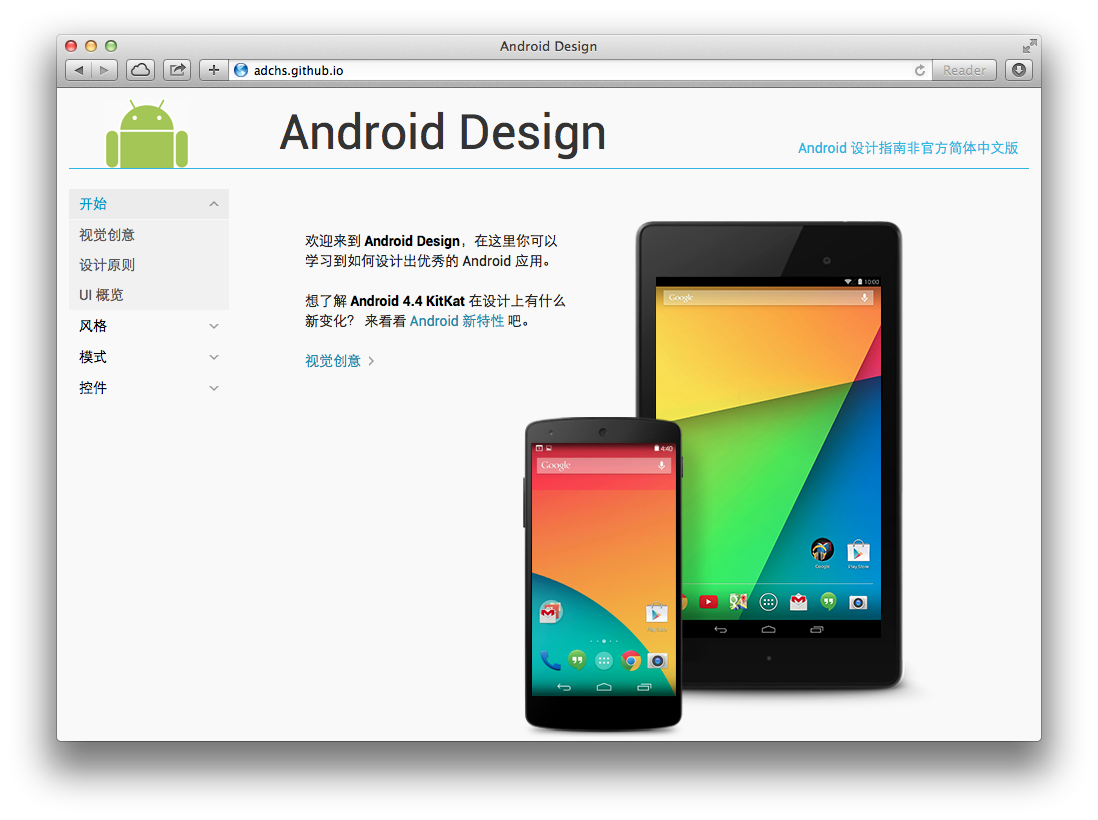Image resolution: width=1098 pixels, height=820 pixels.
Task: Click the Google search bar on the phone image
Action: (604, 466)
